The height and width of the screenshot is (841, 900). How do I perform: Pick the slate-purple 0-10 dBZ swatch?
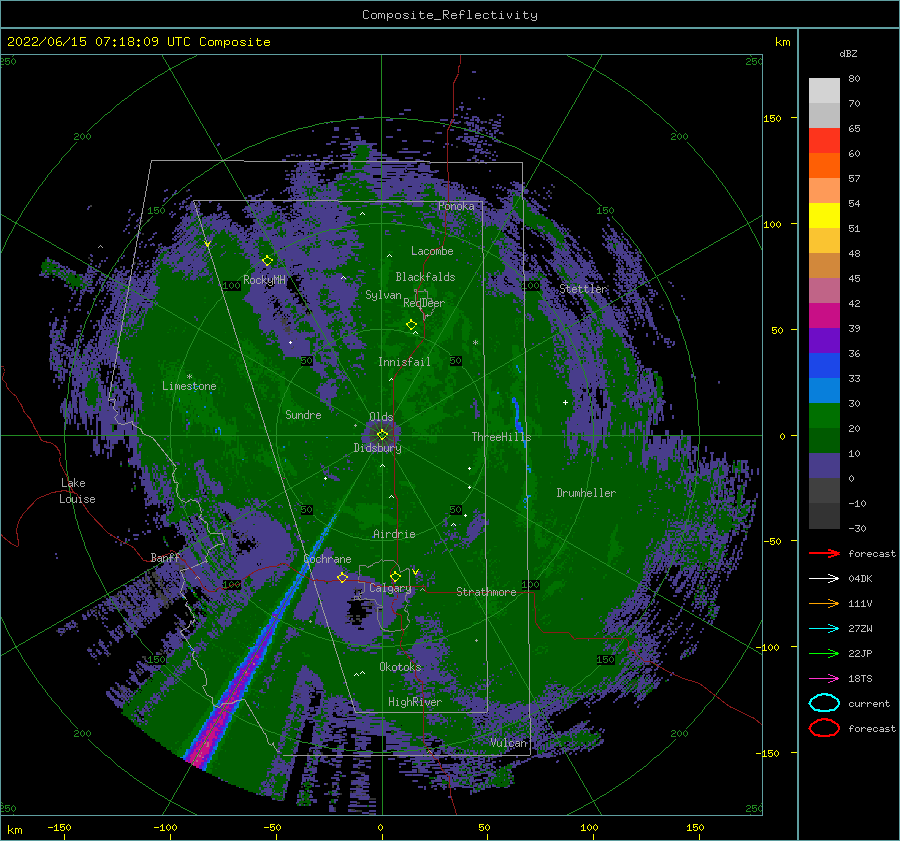[x=824, y=466]
